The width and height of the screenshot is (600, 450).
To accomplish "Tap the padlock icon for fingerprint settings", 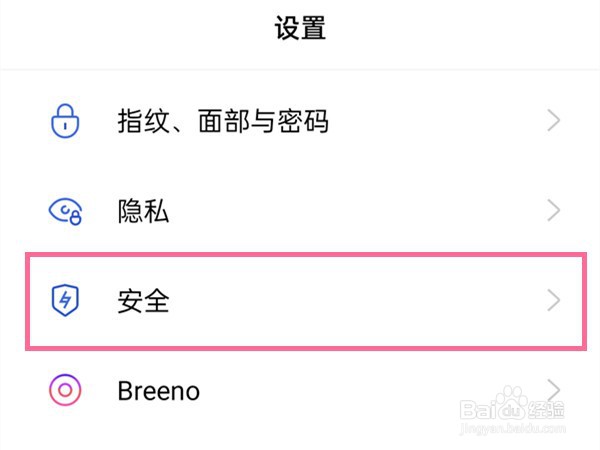I will coord(66,122).
